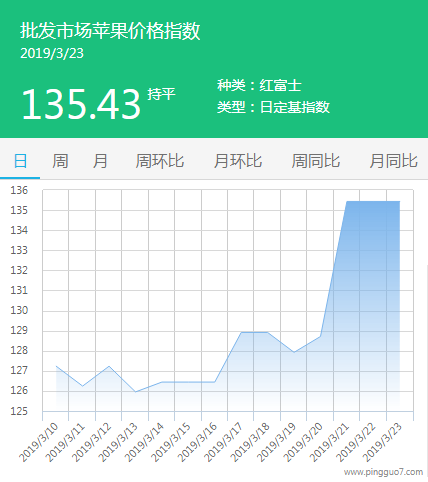This screenshot has width=428, height=482.
Task: Click x-axis date label 2019/3/14
Action: [144, 442]
